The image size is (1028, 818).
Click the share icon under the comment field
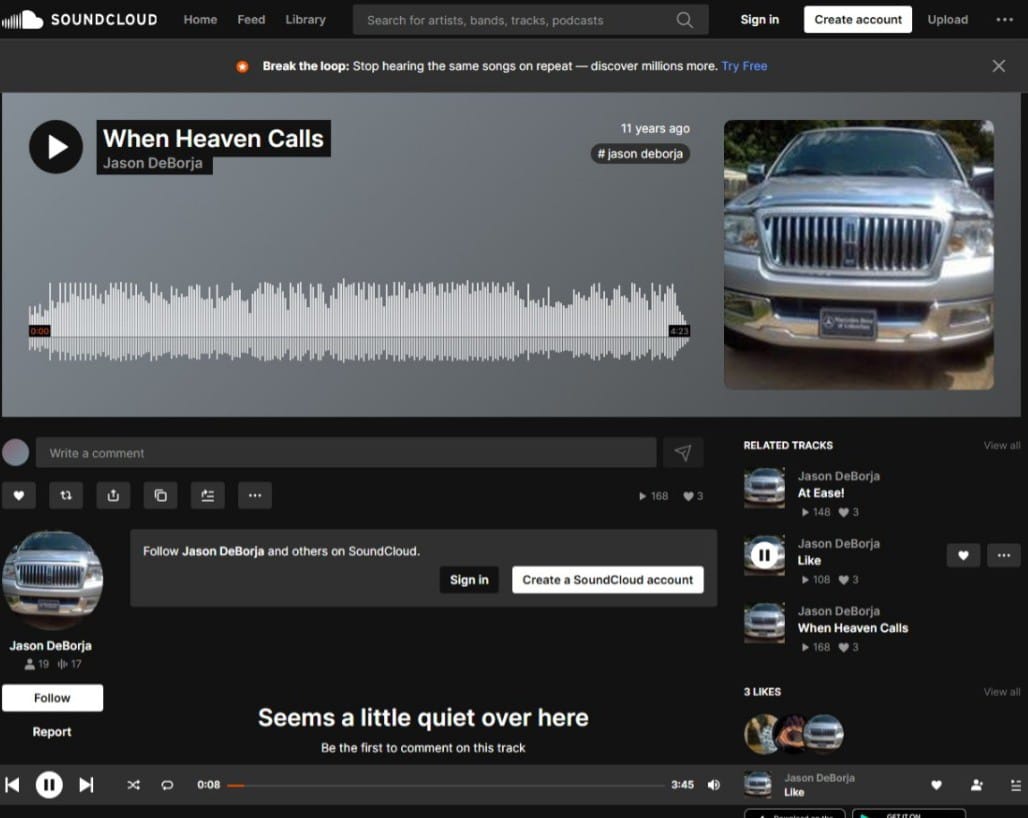pos(113,495)
